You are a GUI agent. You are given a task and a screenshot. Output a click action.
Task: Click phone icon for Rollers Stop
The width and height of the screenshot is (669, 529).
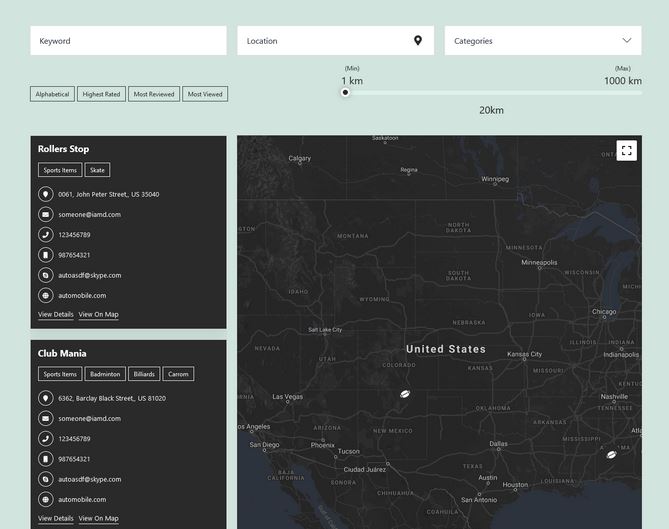click(x=46, y=235)
